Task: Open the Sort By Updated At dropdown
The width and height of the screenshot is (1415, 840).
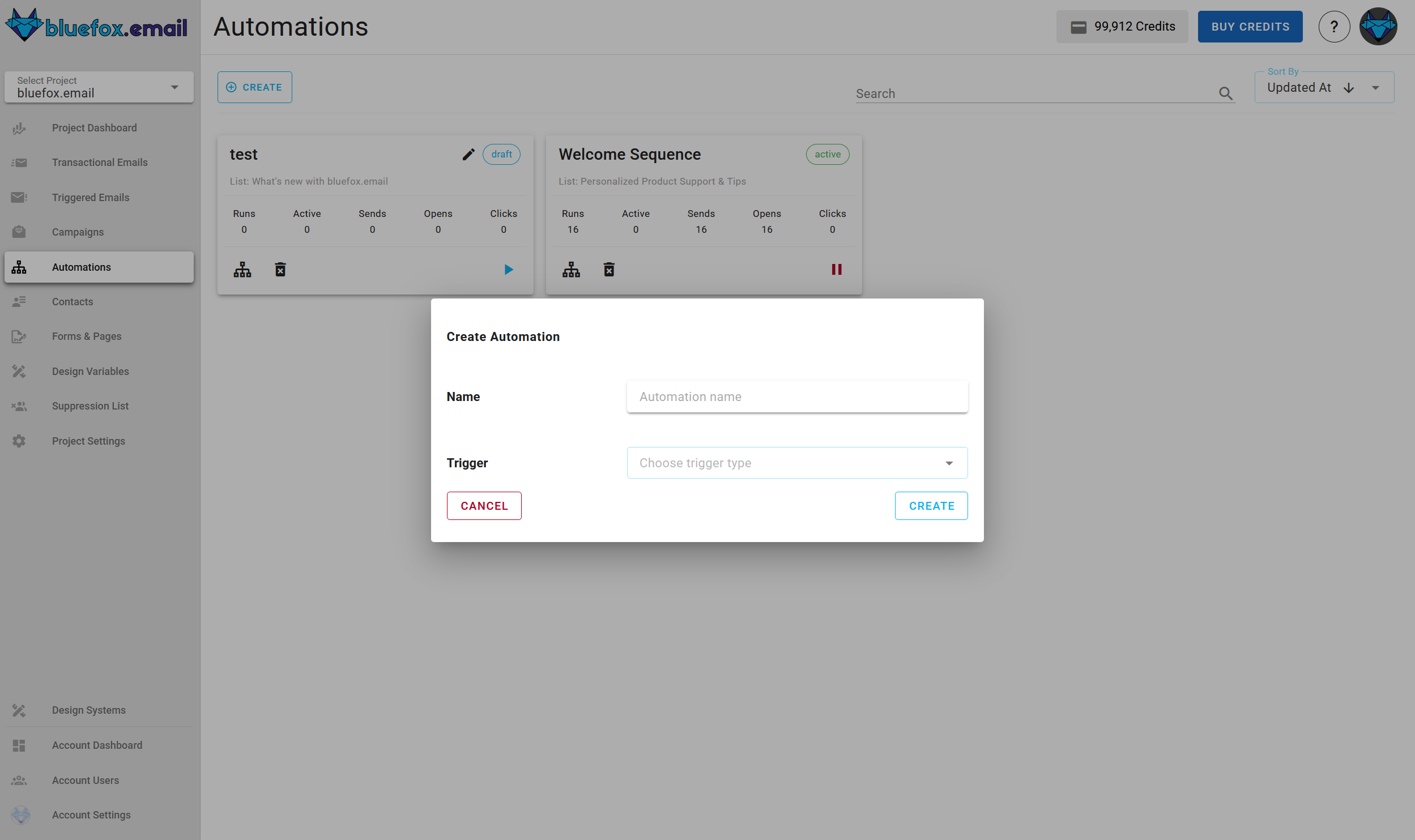Action: [x=1375, y=87]
